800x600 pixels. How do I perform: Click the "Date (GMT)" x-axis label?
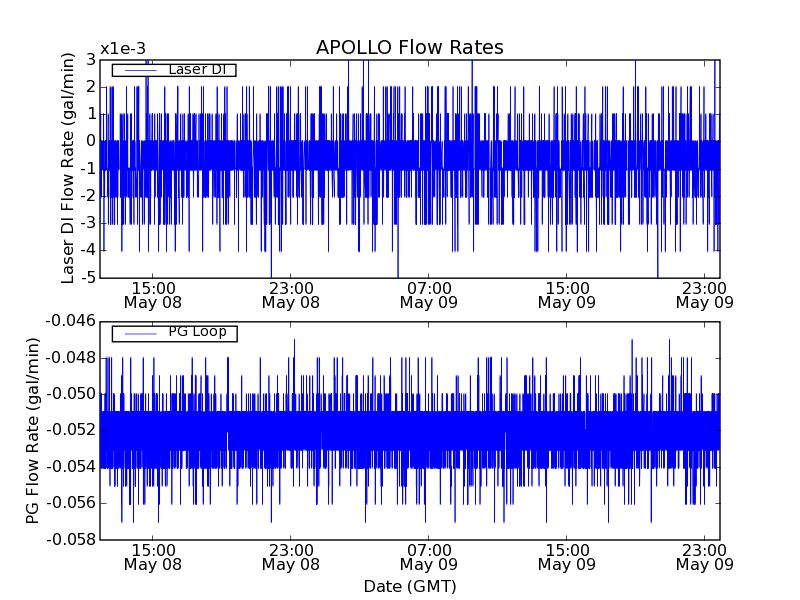pyautogui.click(x=409, y=586)
